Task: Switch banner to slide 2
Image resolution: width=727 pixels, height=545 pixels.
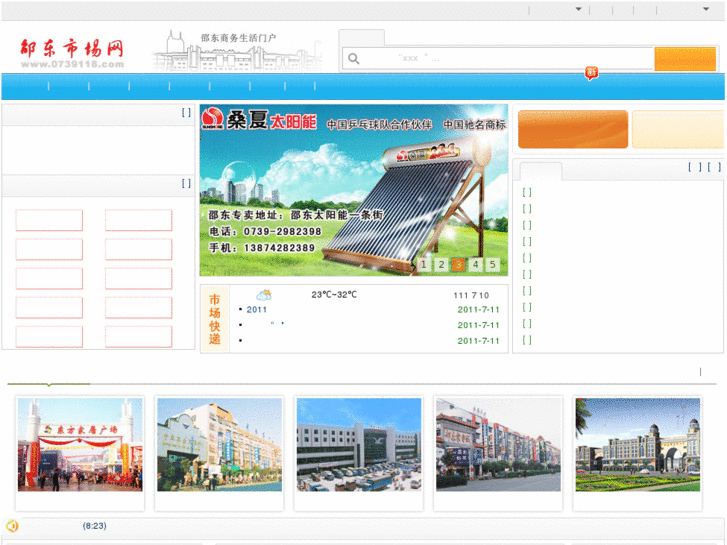Action: 441,264
